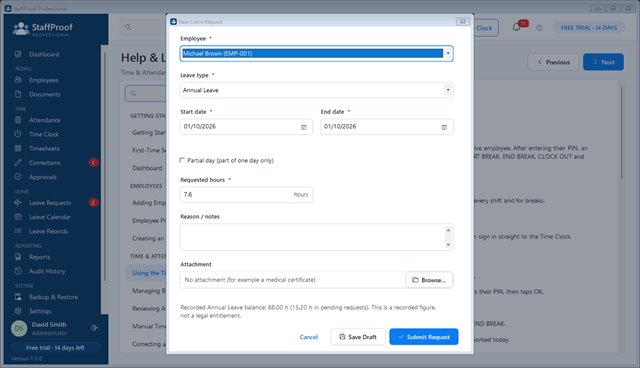Open the End date calendar picker
The height and width of the screenshot is (368, 640).
coord(444,127)
